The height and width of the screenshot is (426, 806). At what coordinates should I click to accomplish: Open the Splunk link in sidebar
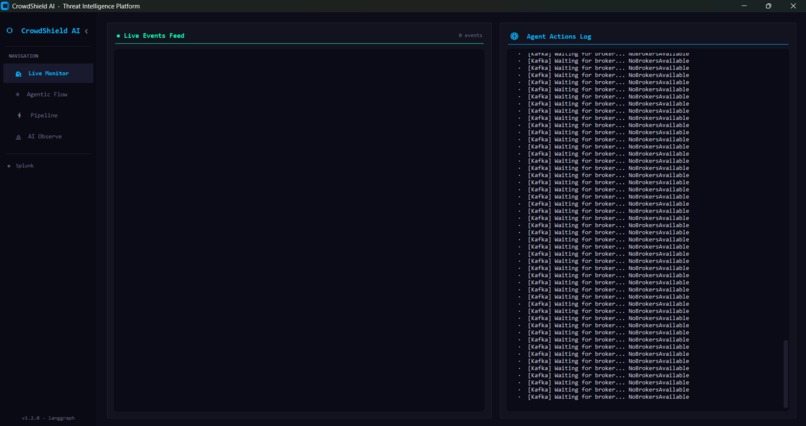click(25, 166)
